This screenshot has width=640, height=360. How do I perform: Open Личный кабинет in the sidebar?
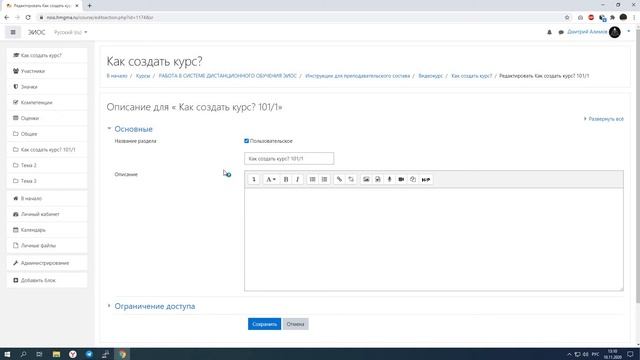click(x=47, y=214)
